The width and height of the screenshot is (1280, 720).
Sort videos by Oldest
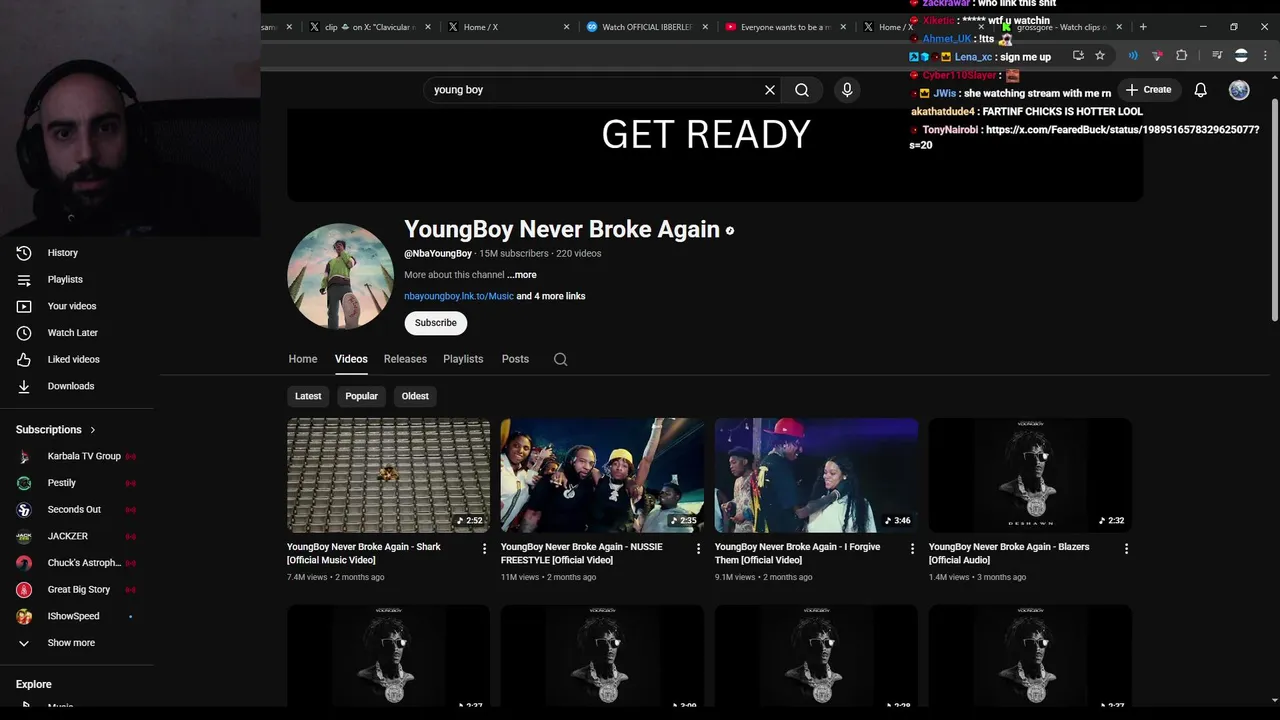tap(415, 396)
